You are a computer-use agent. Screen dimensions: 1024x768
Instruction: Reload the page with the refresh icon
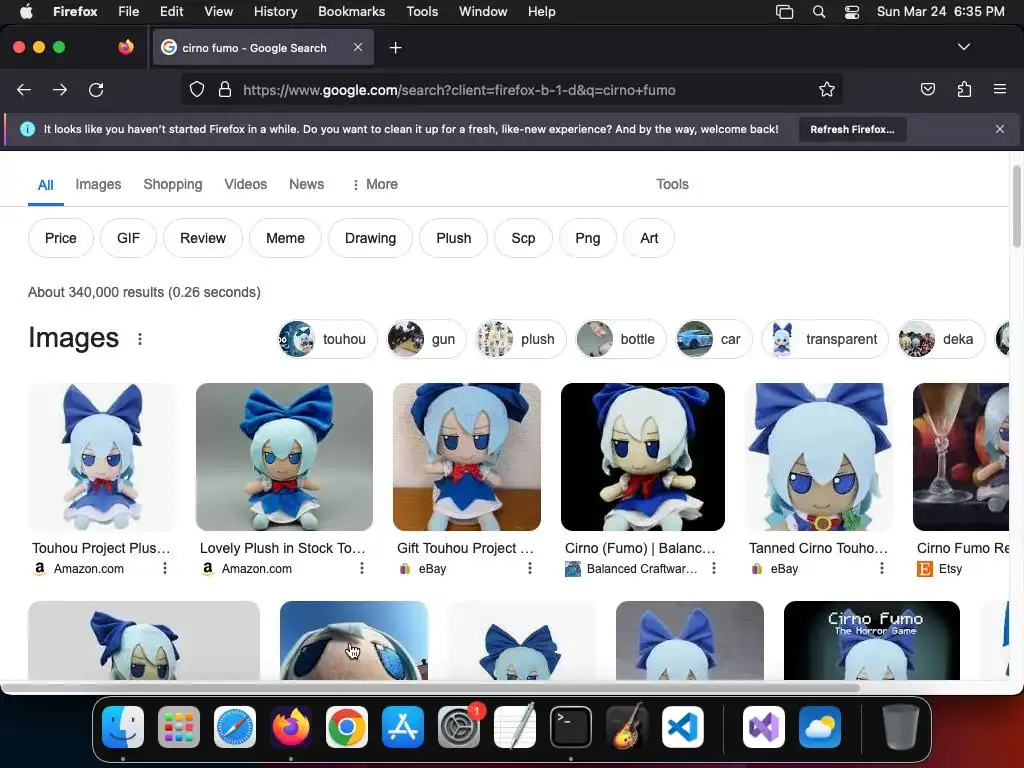tap(96, 90)
